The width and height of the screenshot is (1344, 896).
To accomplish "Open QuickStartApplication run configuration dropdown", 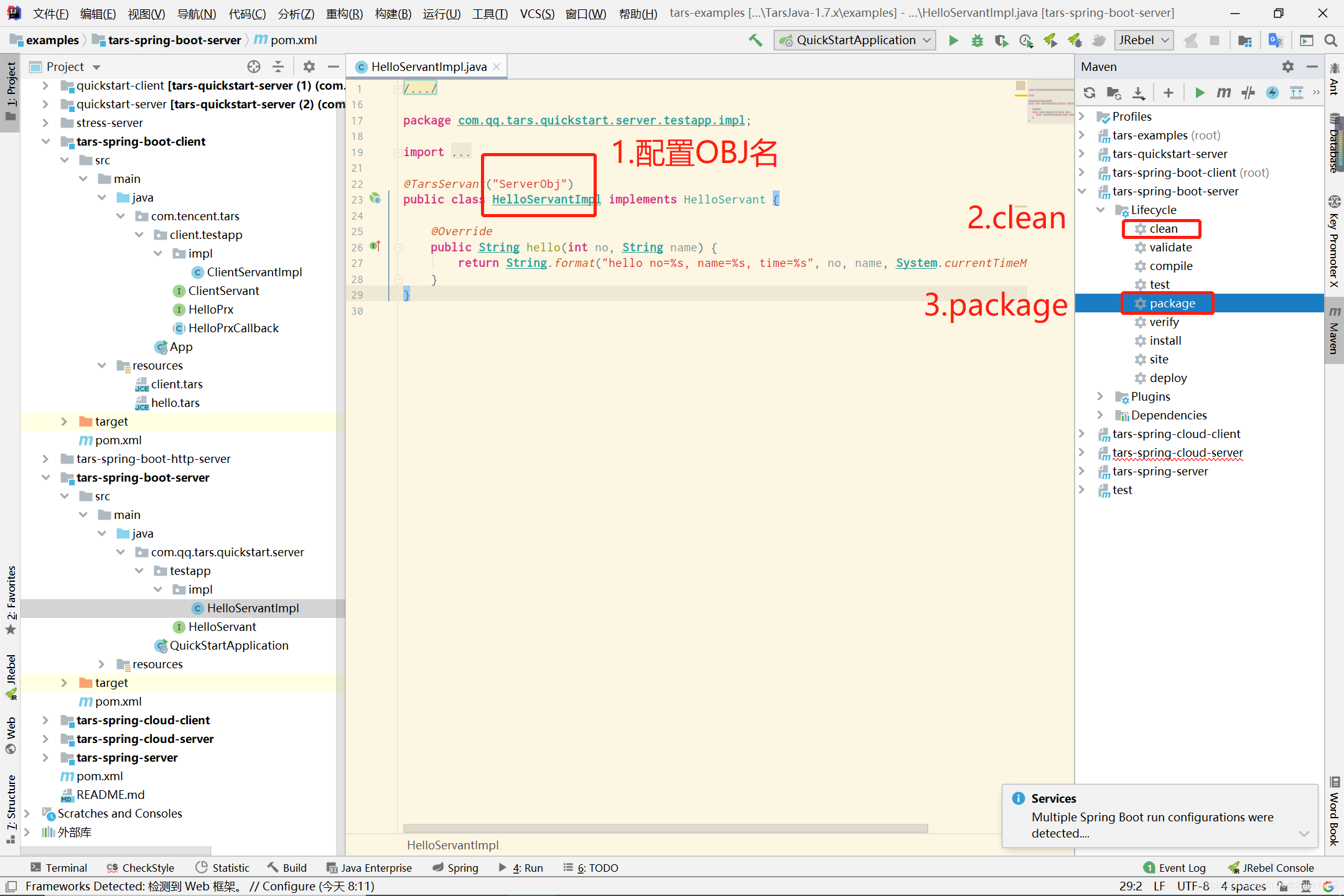I will click(x=856, y=40).
